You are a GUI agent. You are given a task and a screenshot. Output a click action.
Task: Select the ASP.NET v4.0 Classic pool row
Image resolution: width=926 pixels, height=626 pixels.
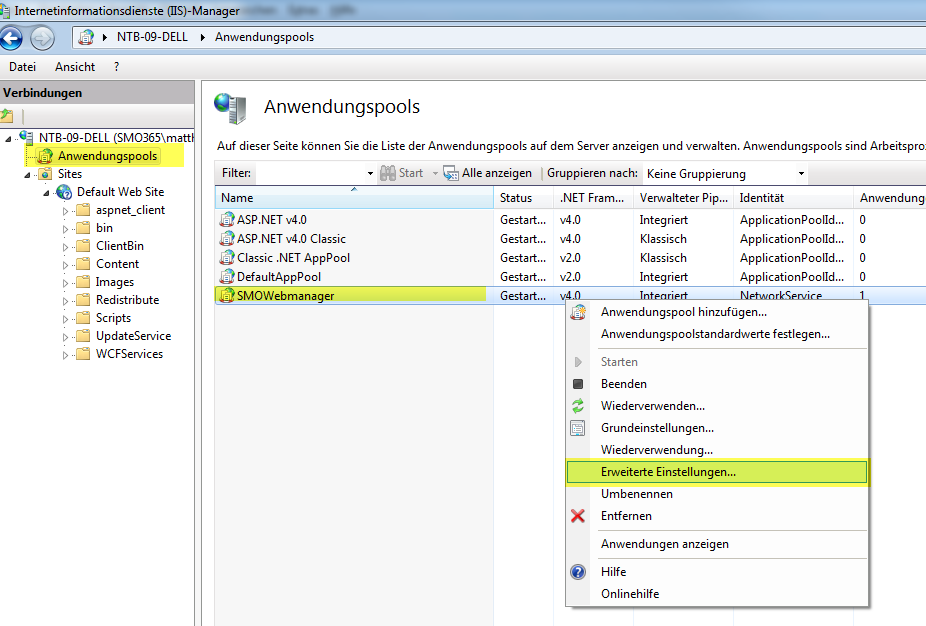(291, 239)
